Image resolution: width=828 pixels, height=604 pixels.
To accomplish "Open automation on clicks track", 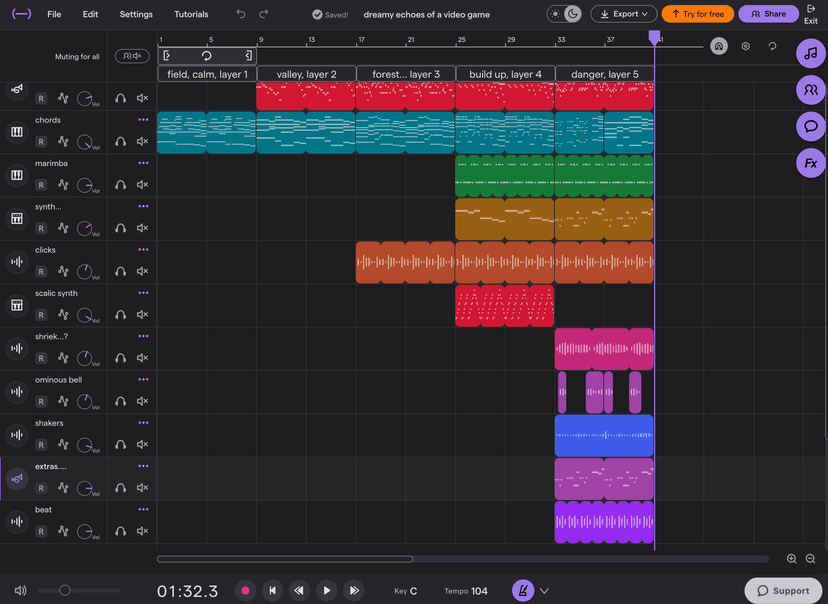I will click(63, 271).
